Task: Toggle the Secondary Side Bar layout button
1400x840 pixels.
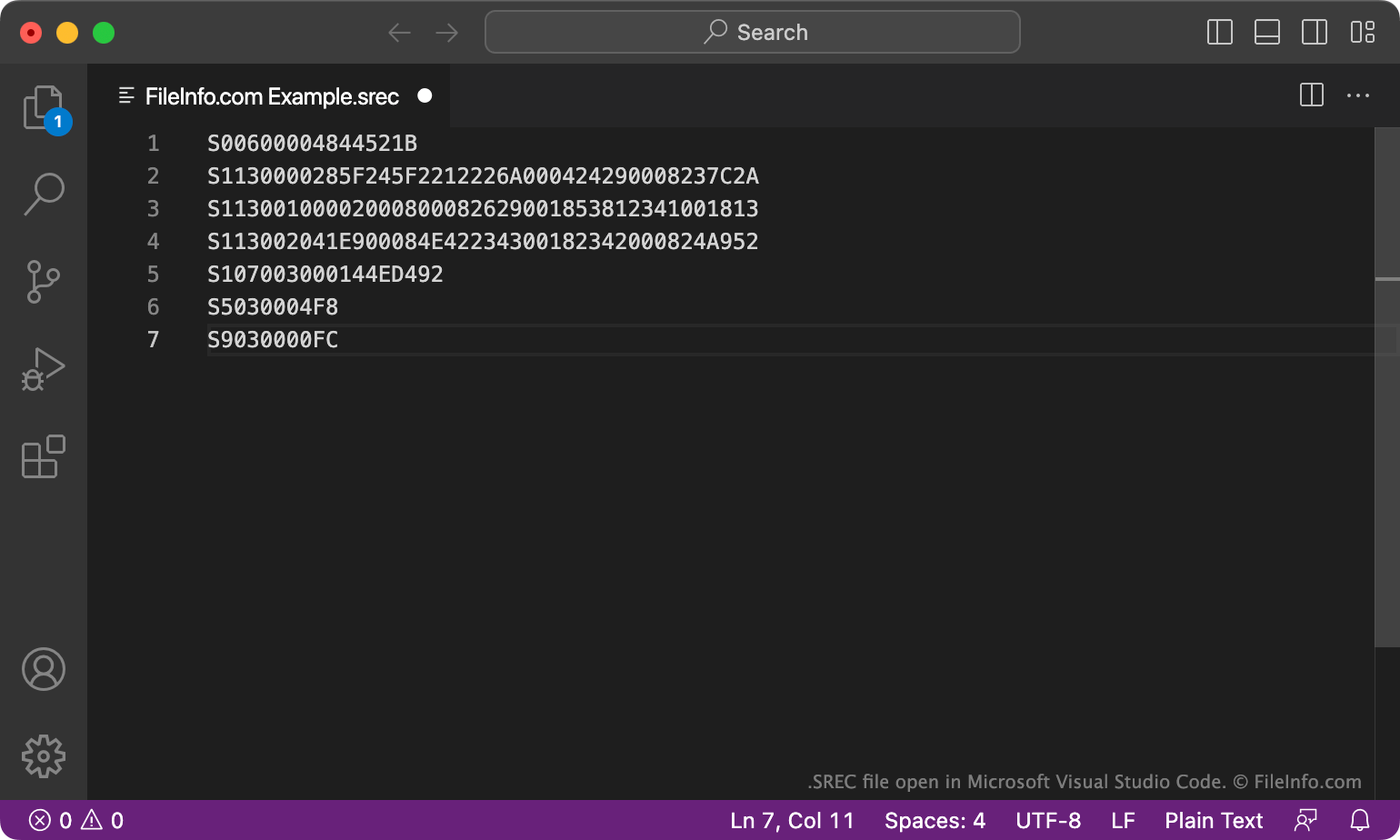Action: [x=1314, y=32]
